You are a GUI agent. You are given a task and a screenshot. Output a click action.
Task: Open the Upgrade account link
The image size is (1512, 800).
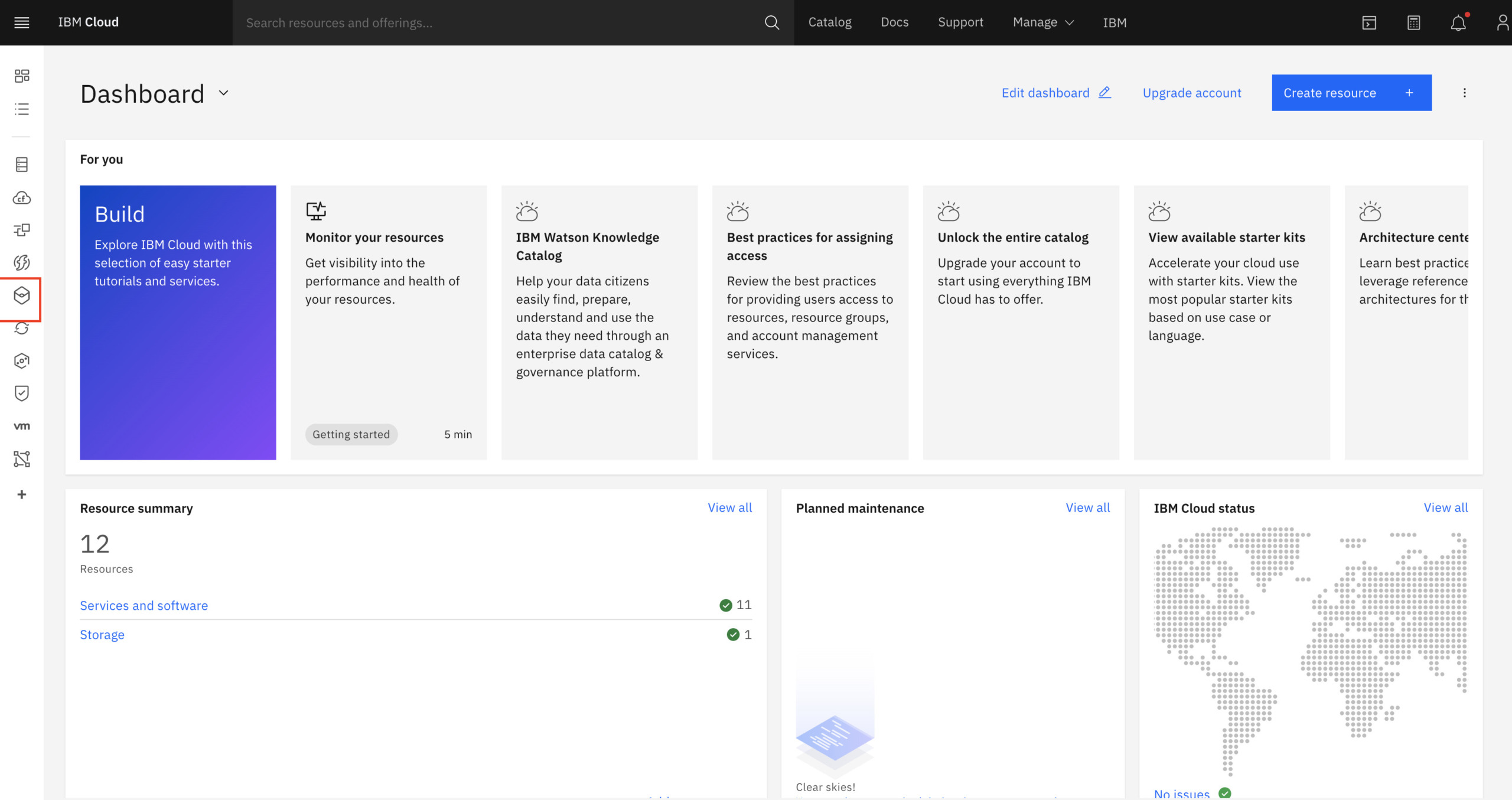[x=1192, y=93]
